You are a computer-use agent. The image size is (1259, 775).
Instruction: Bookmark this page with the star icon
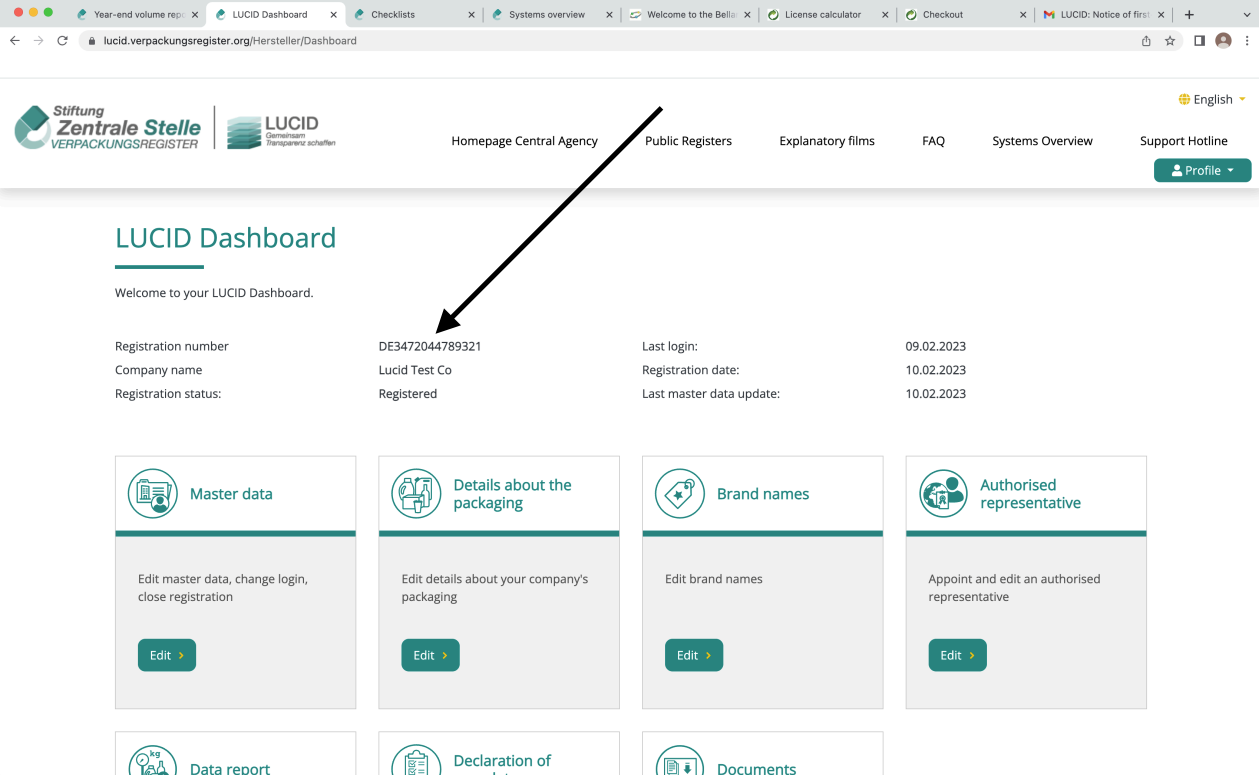pos(1170,41)
